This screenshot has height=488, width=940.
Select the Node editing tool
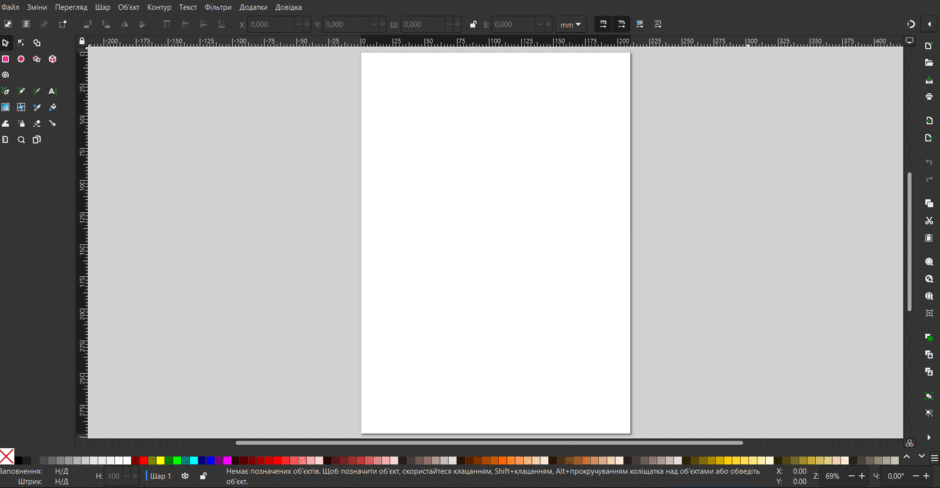point(21,43)
